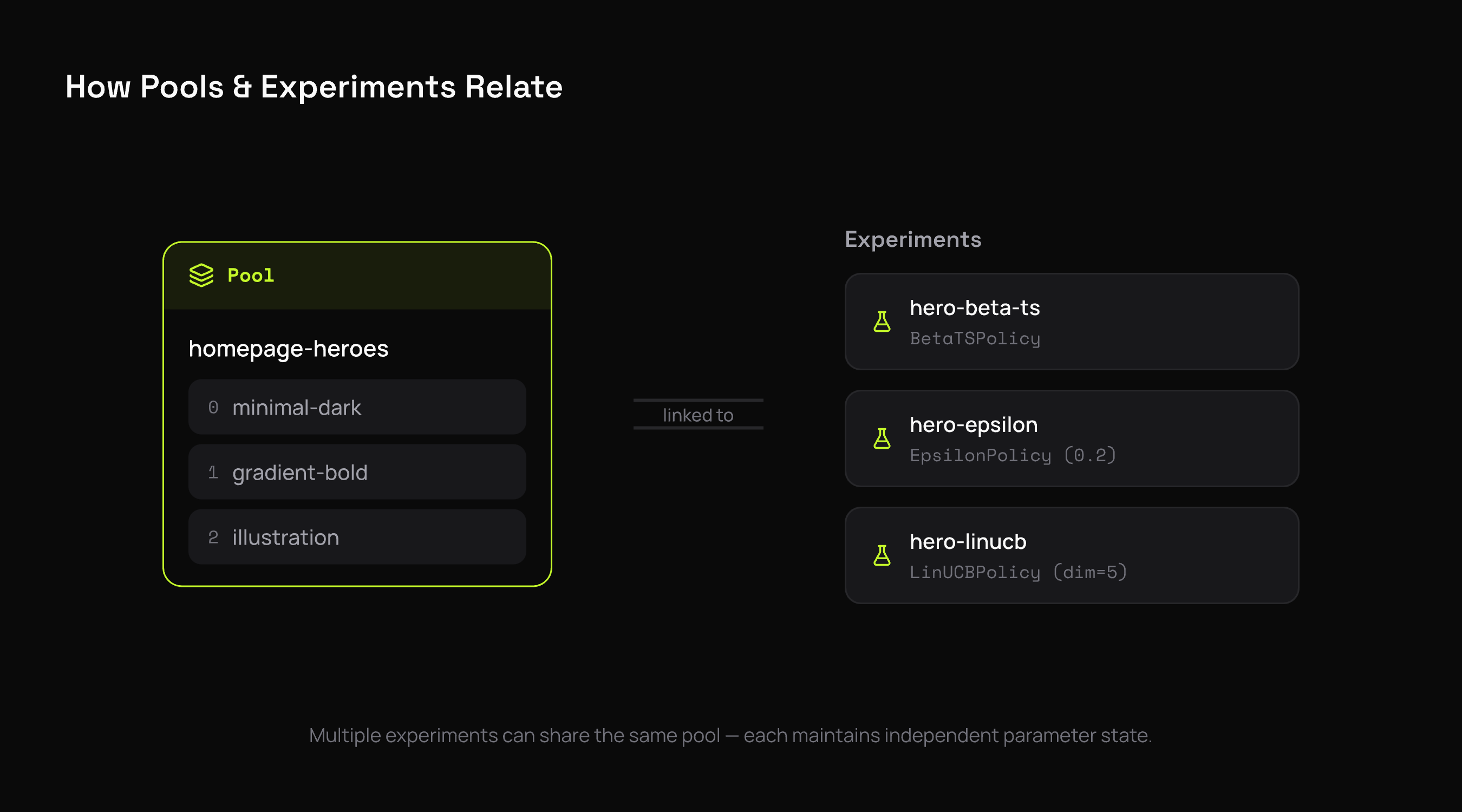1462x812 pixels.
Task: Open the hero-epsilon experiment card title
Action: [x=974, y=424]
